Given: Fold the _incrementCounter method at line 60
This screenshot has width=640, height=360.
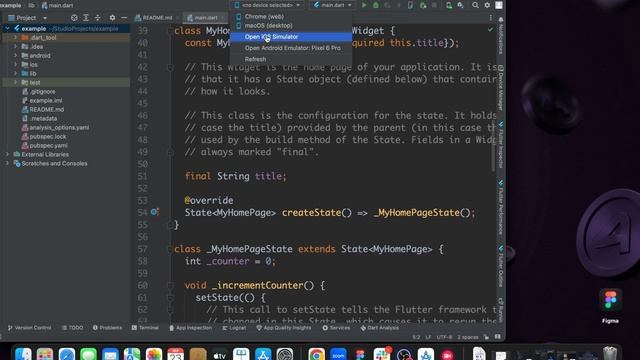Looking at the screenshot, I should point(170,286).
